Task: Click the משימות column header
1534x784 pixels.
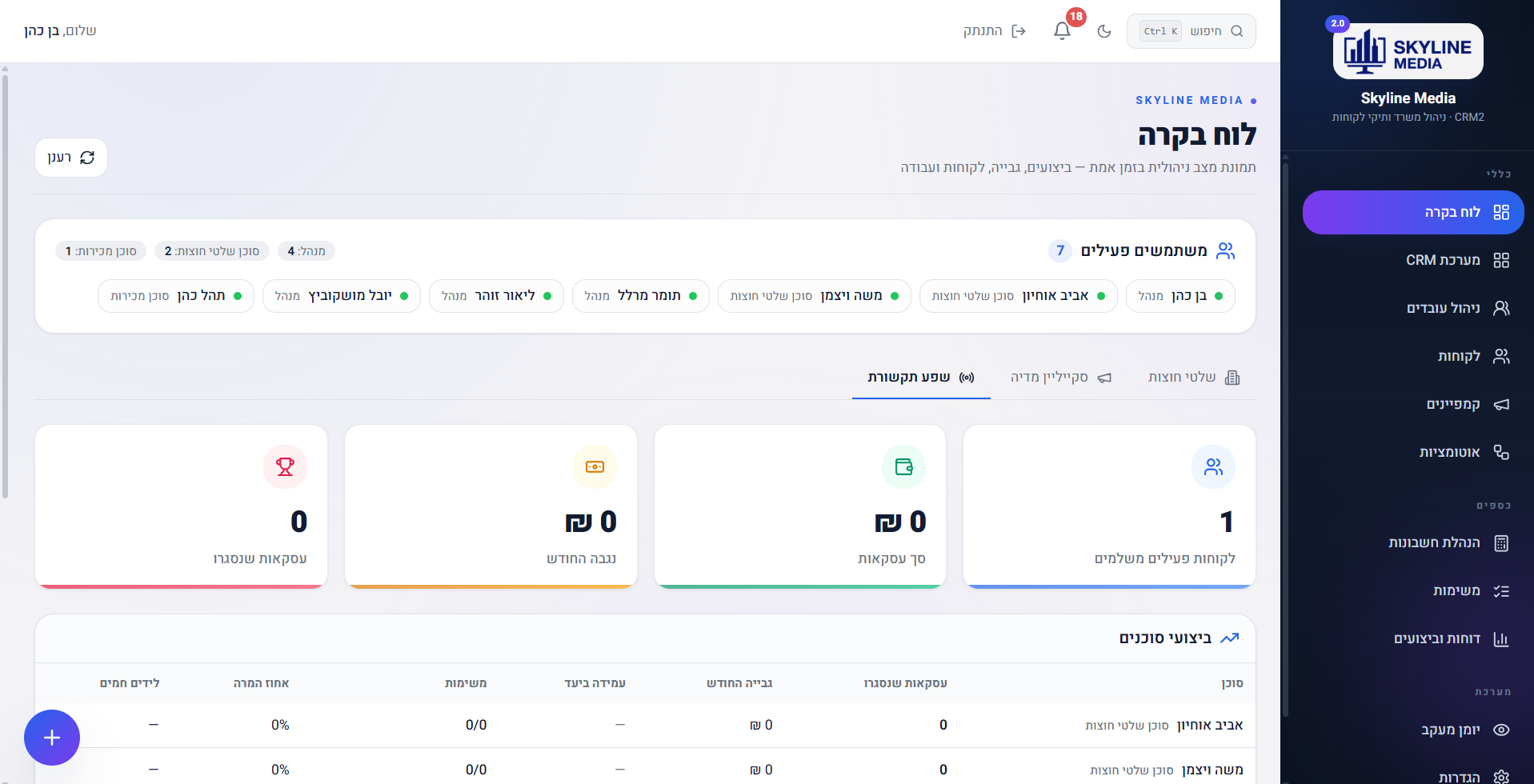Action: pos(466,683)
